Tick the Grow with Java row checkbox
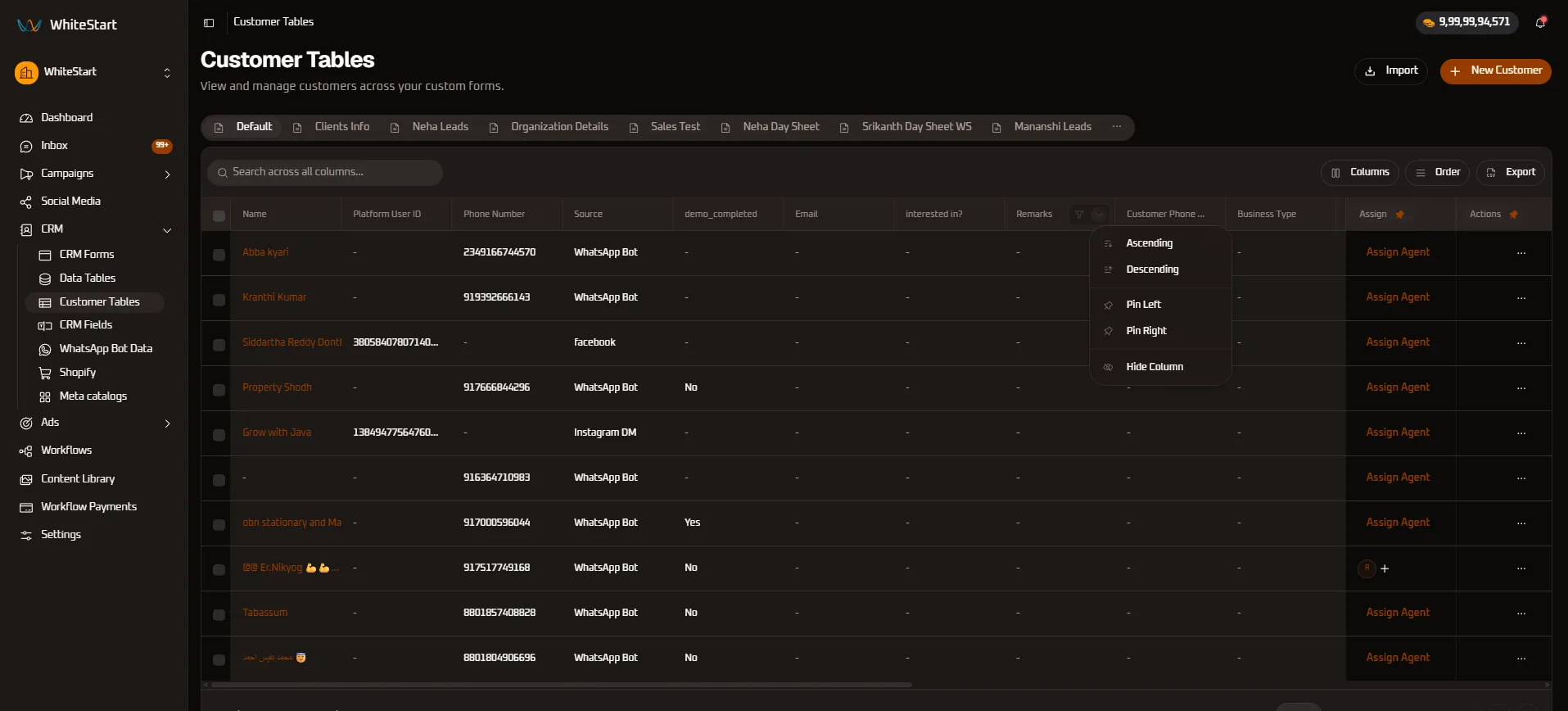The image size is (1568, 711). 219,435
